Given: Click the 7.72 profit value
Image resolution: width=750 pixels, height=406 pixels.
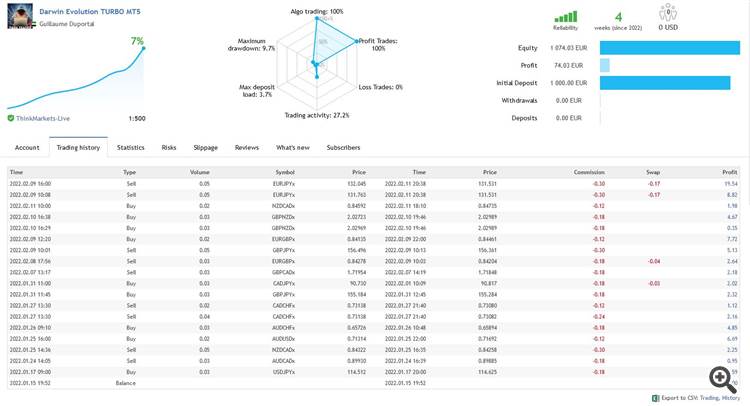Looking at the screenshot, I should [732, 239].
